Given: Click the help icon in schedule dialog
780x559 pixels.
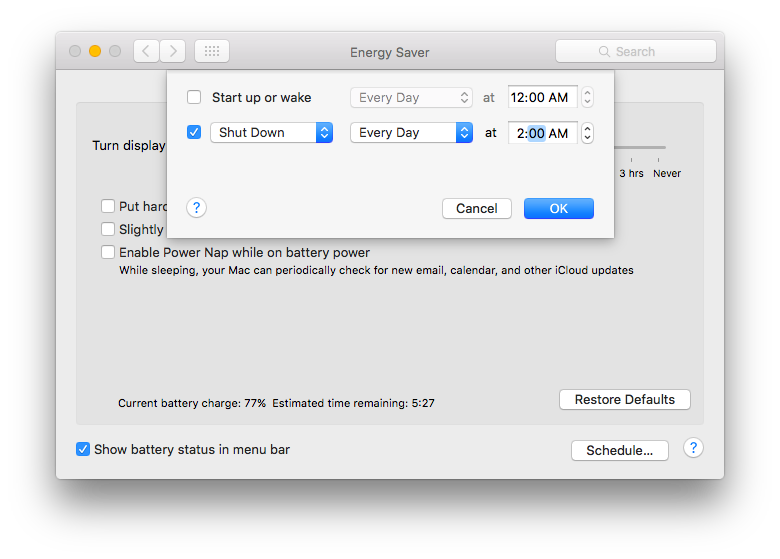Looking at the screenshot, I should coord(197,208).
